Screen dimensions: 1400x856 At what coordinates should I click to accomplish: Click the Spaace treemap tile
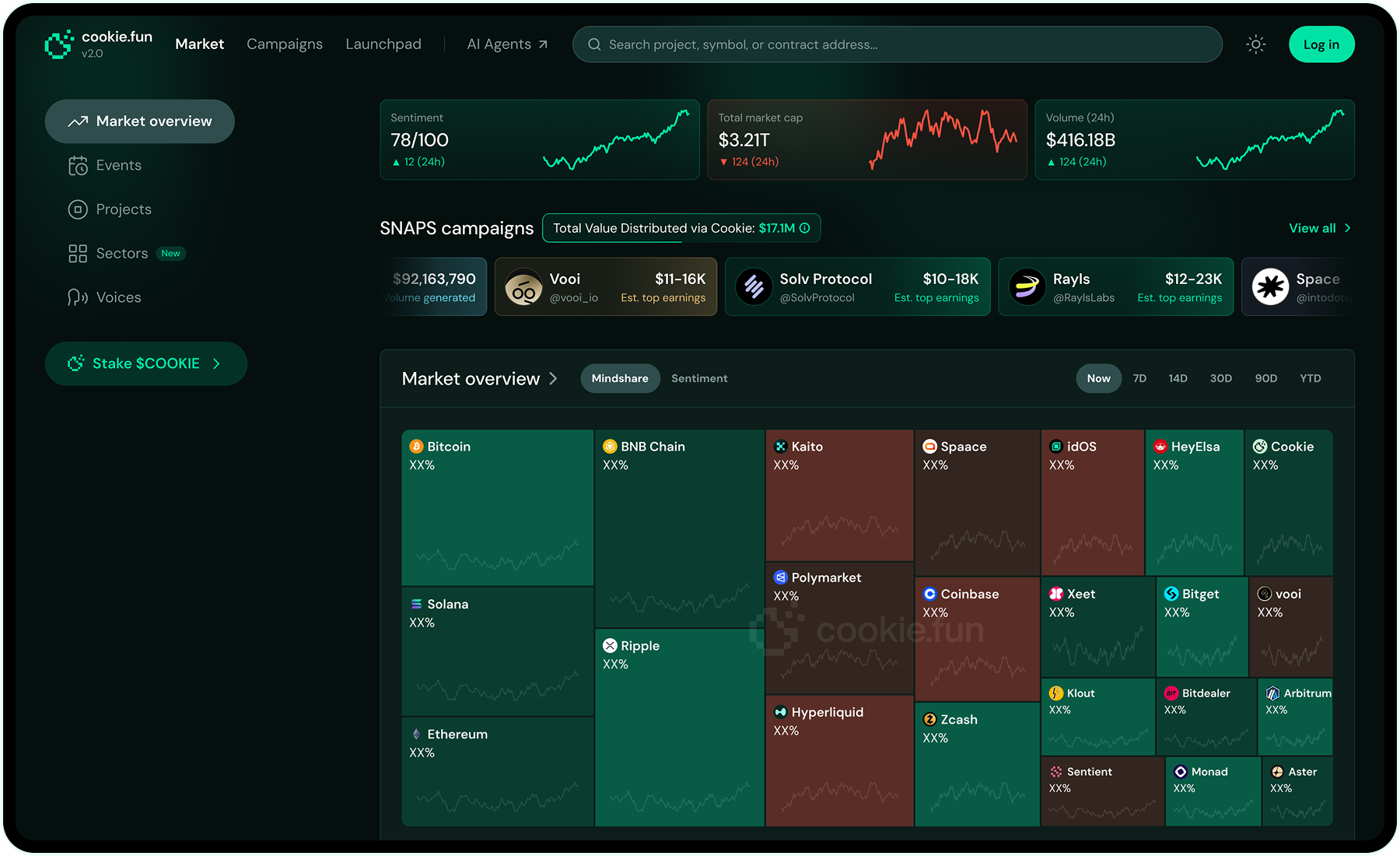click(x=977, y=503)
